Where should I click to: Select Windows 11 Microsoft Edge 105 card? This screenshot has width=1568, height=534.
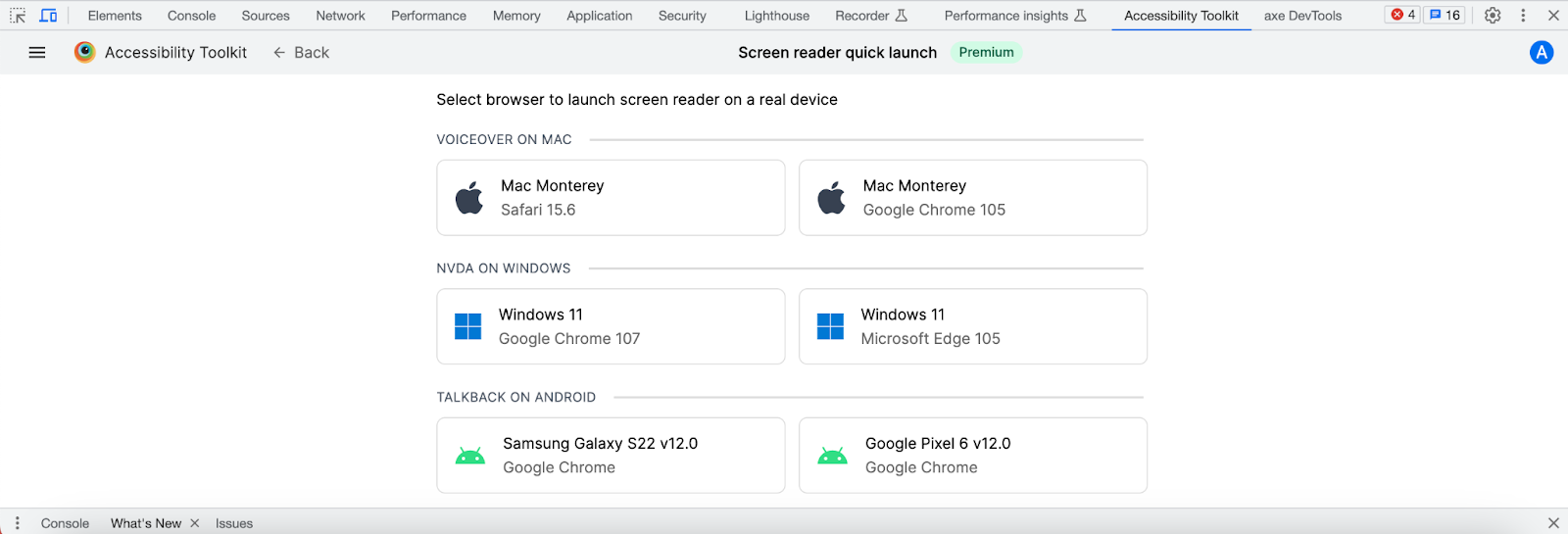[972, 326]
